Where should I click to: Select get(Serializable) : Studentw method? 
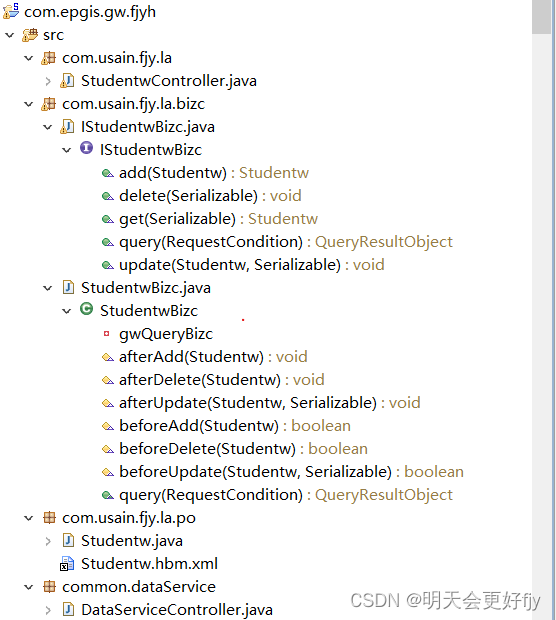point(218,219)
